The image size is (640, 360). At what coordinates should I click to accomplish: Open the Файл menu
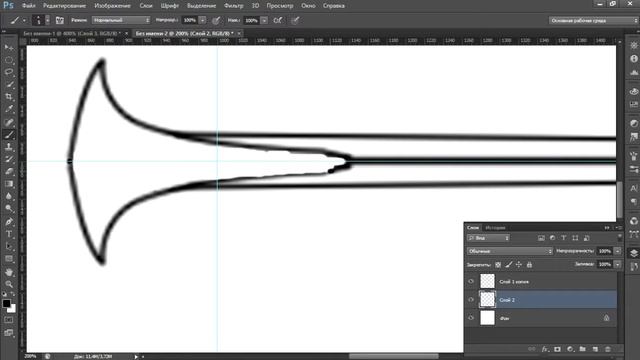pos(29,6)
